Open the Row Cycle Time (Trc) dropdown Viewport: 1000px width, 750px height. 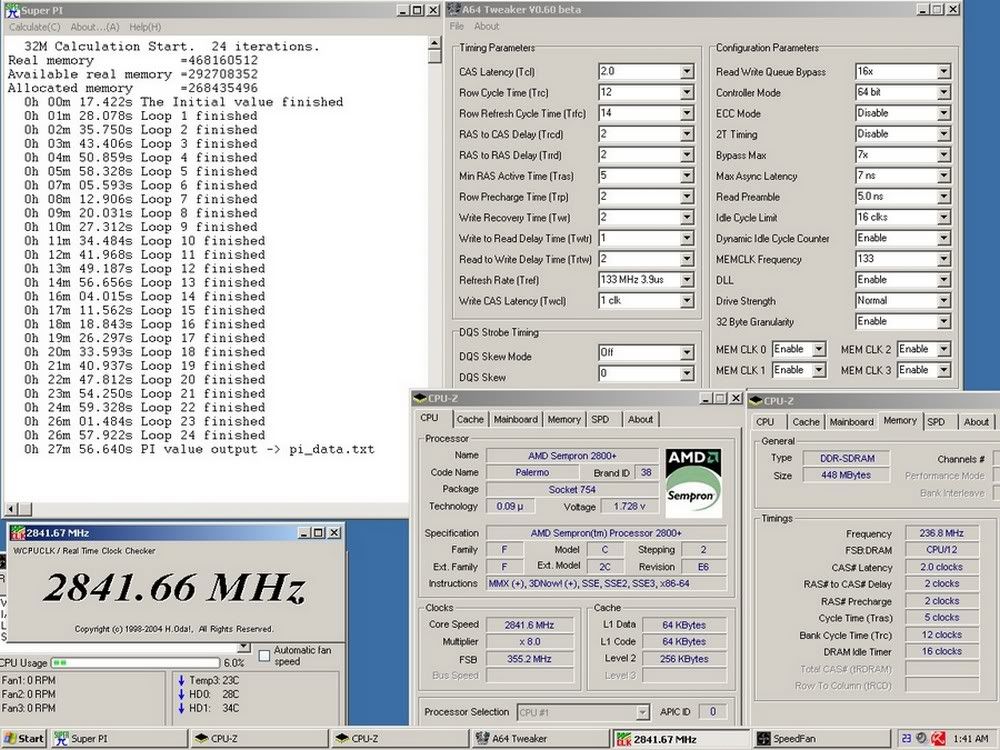pos(687,92)
